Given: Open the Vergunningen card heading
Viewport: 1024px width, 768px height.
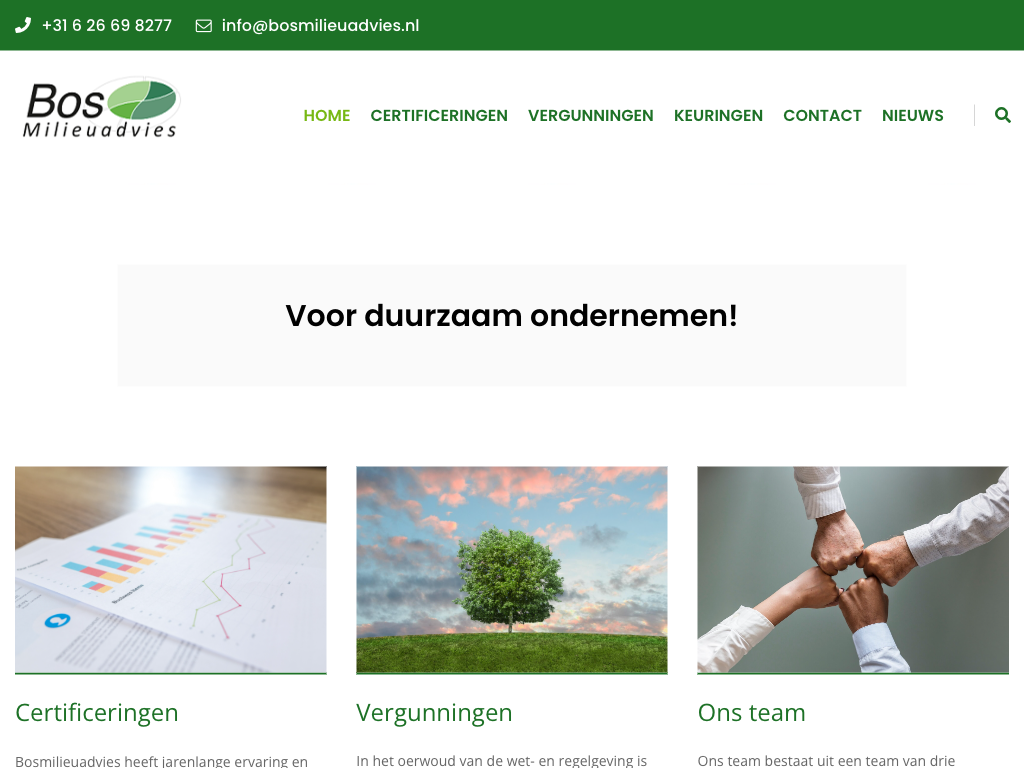Looking at the screenshot, I should (434, 712).
